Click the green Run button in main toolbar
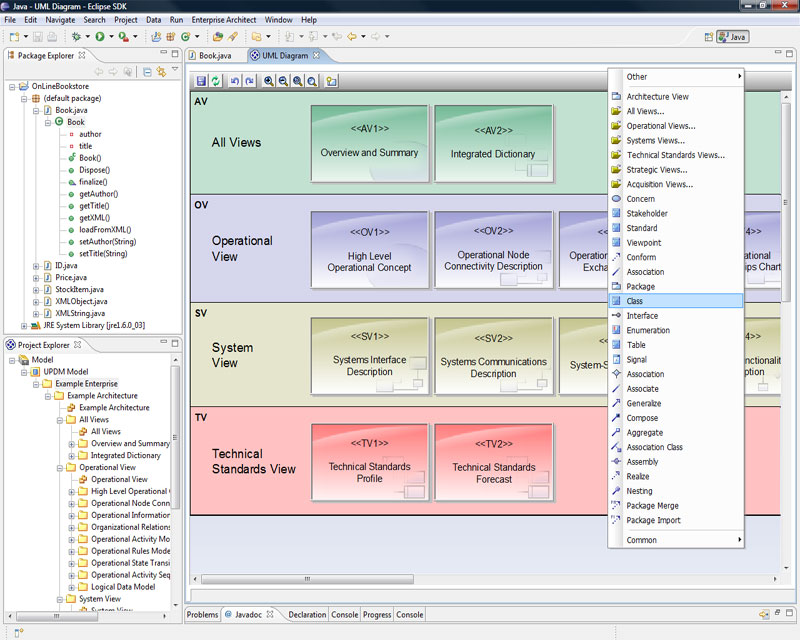This screenshot has width=800, height=640. tap(100, 37)
